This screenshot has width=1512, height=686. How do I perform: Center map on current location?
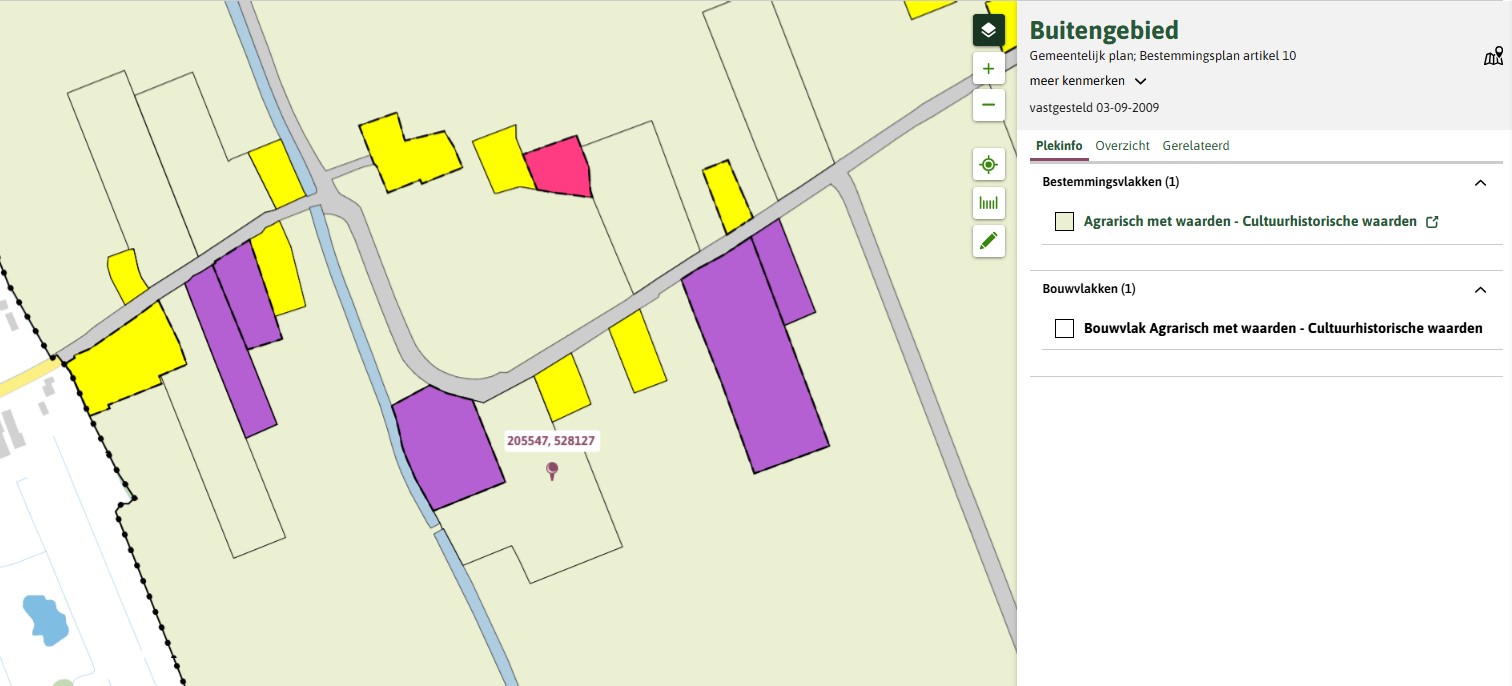tap(988, 164)
